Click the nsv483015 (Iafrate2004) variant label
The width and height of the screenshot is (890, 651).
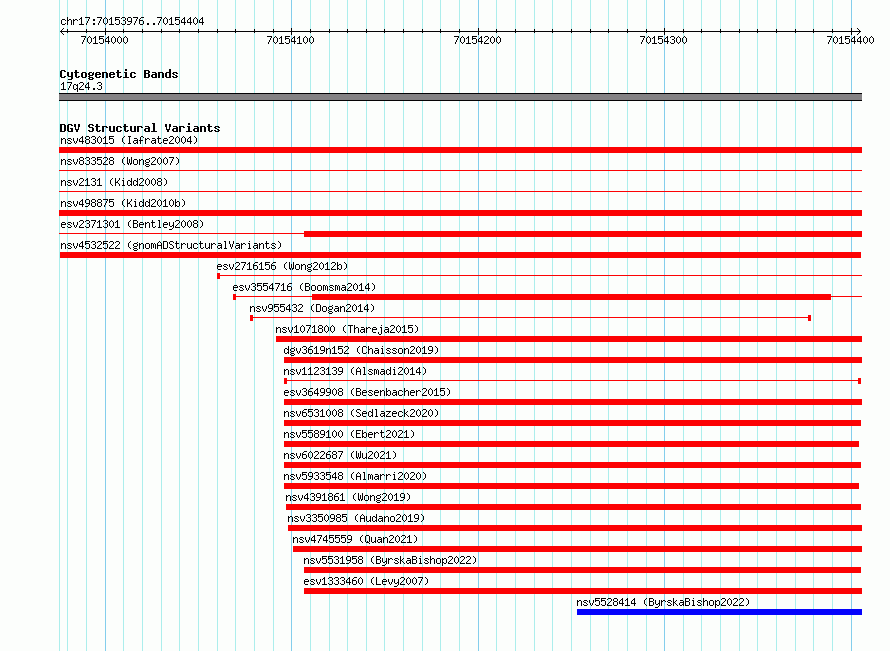tap(129, 140)
